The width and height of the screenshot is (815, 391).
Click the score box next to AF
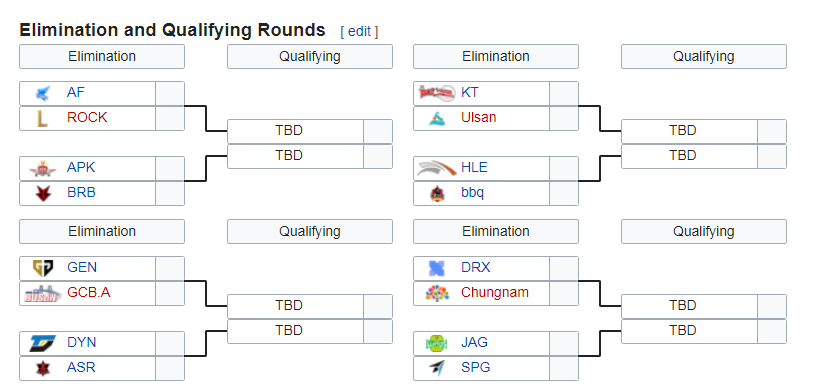click(x=170, y=94)
